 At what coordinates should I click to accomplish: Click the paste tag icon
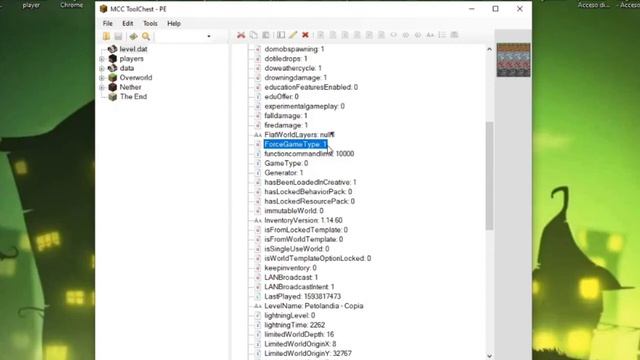pyautogui.click(x=266, y=35)
